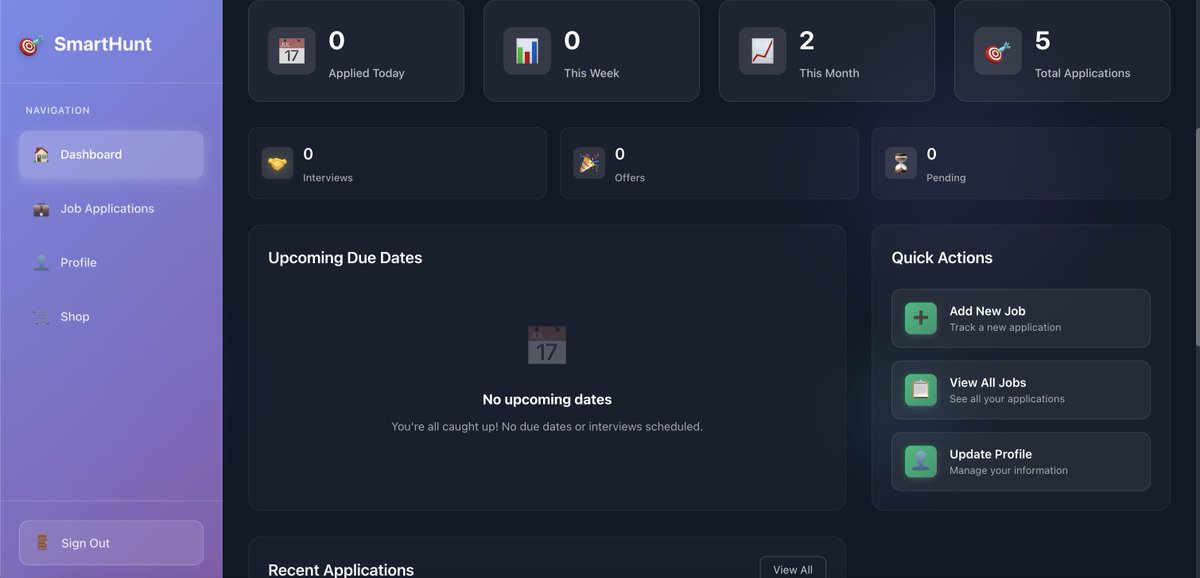Click the SmartHunt logo target icon
Image resolution: width=1200 pixels, height=578 pixels.
(x=29, y=44)
